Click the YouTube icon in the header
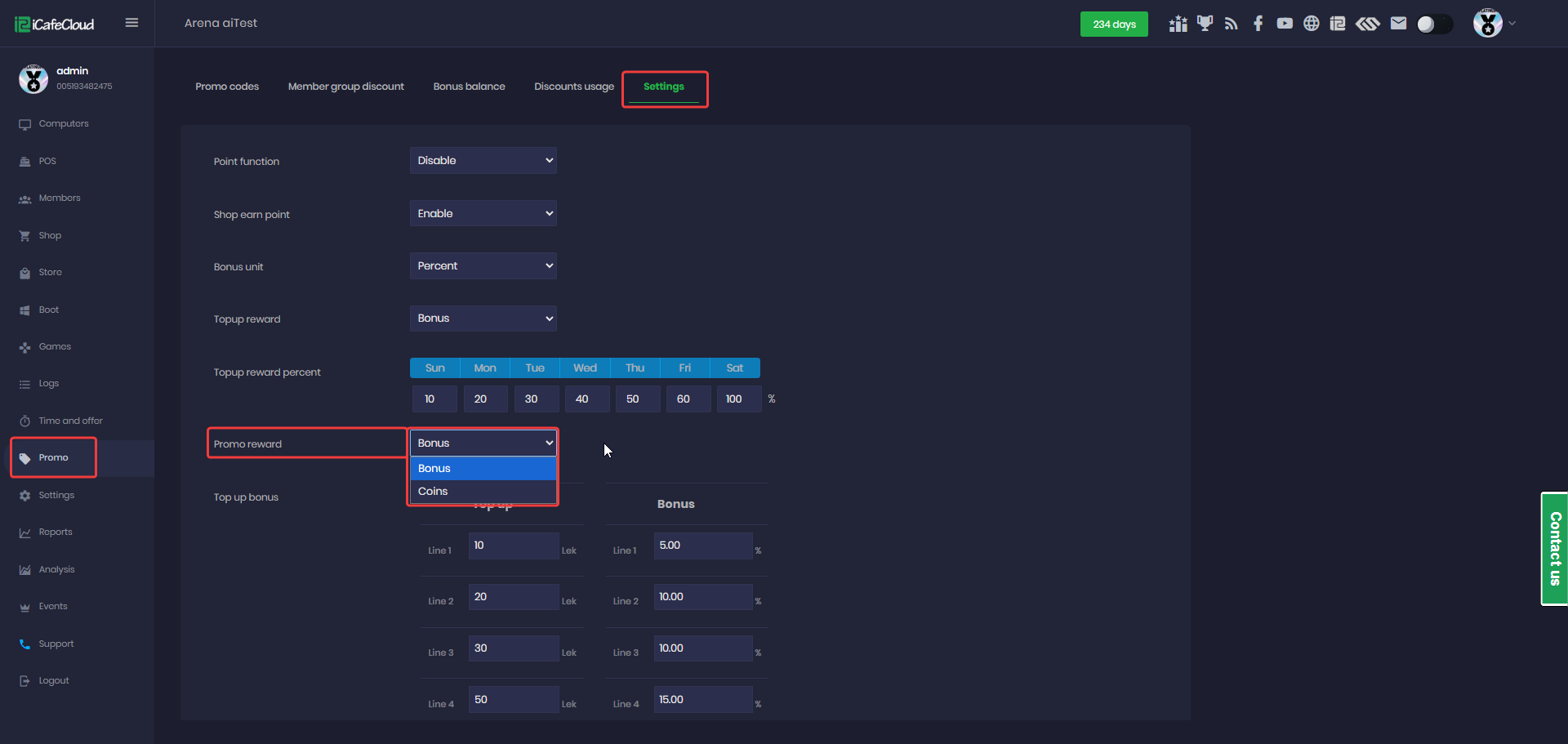Viewport: 1568px width, 744px height. click(x=1285, y=24)
